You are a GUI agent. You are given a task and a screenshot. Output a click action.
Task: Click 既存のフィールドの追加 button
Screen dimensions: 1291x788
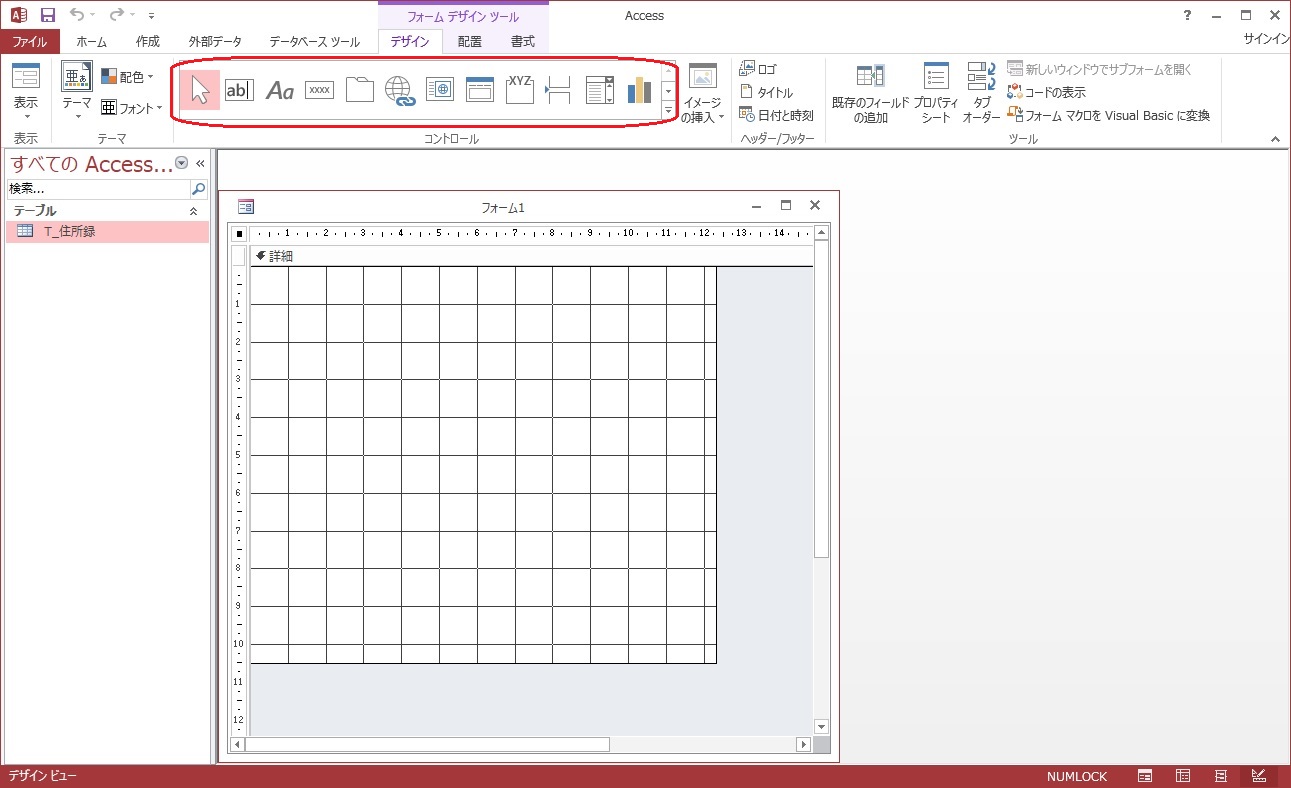click(x=871, y=94)
